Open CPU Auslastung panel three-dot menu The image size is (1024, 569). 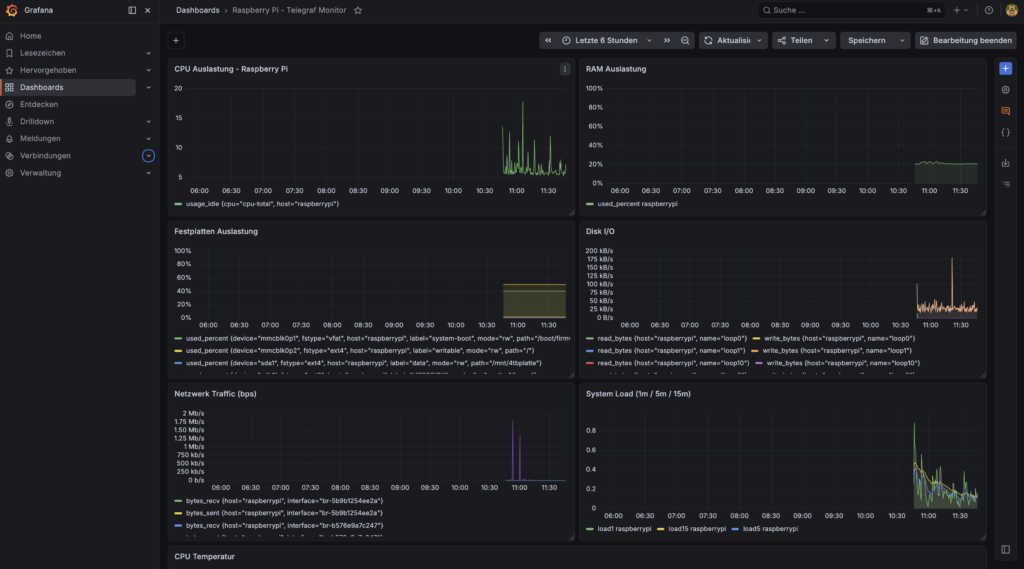click(565, 69)
